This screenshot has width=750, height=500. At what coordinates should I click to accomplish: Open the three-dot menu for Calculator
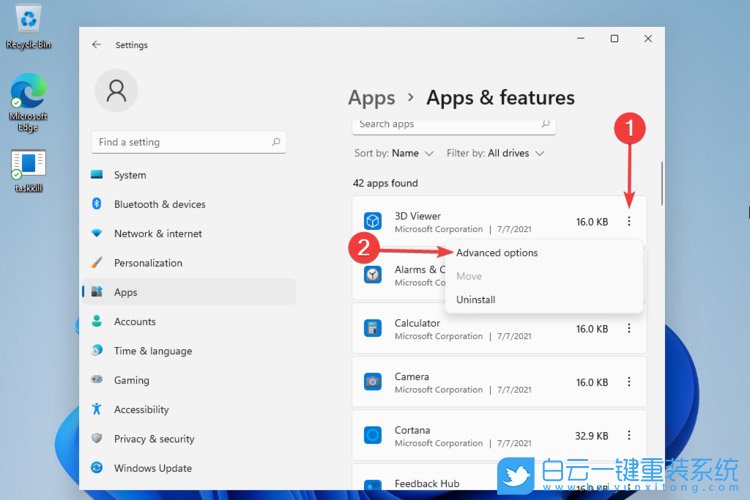(x=629, y=328)
